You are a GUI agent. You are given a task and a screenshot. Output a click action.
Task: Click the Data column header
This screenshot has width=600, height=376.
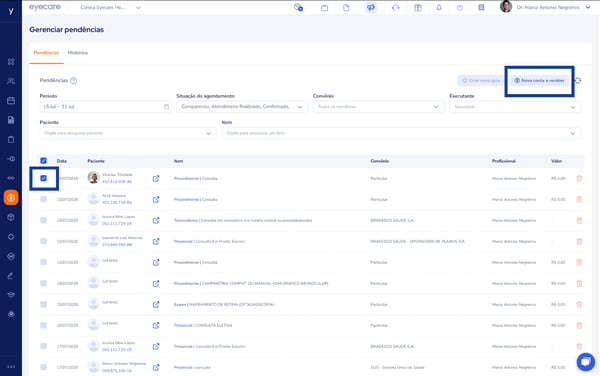tap(62, 161)
